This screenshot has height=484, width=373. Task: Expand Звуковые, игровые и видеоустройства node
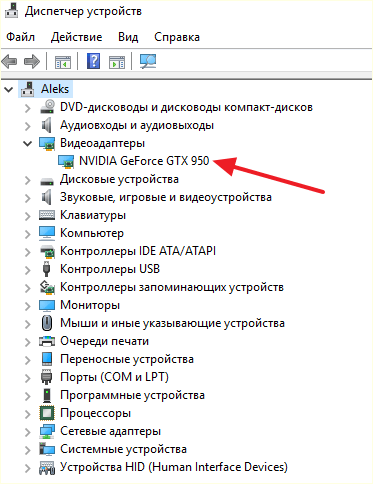[28, 198]
